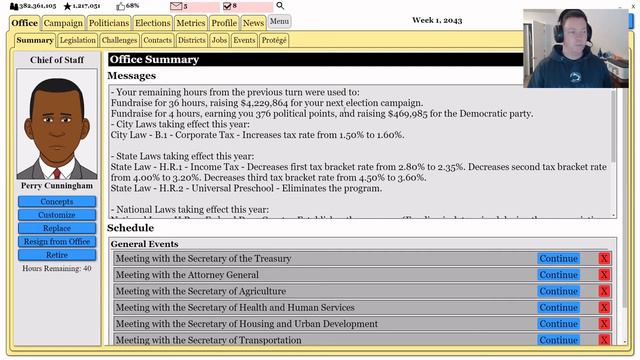
Task: Continue Secretary of Transportation meeting
Action: point(558,340)
